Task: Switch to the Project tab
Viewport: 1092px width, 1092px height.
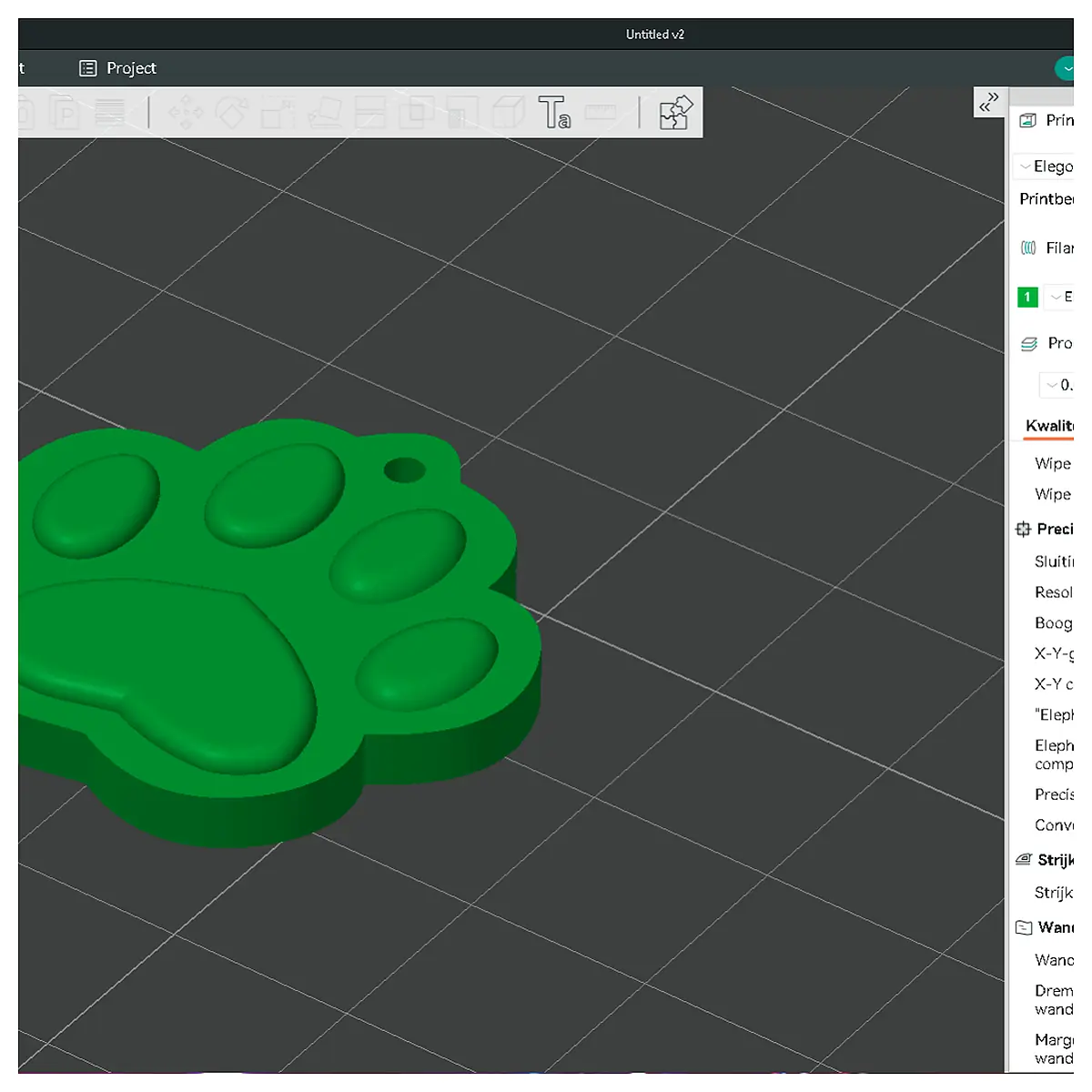Action: pyautogui.click(x=118, y=68)
